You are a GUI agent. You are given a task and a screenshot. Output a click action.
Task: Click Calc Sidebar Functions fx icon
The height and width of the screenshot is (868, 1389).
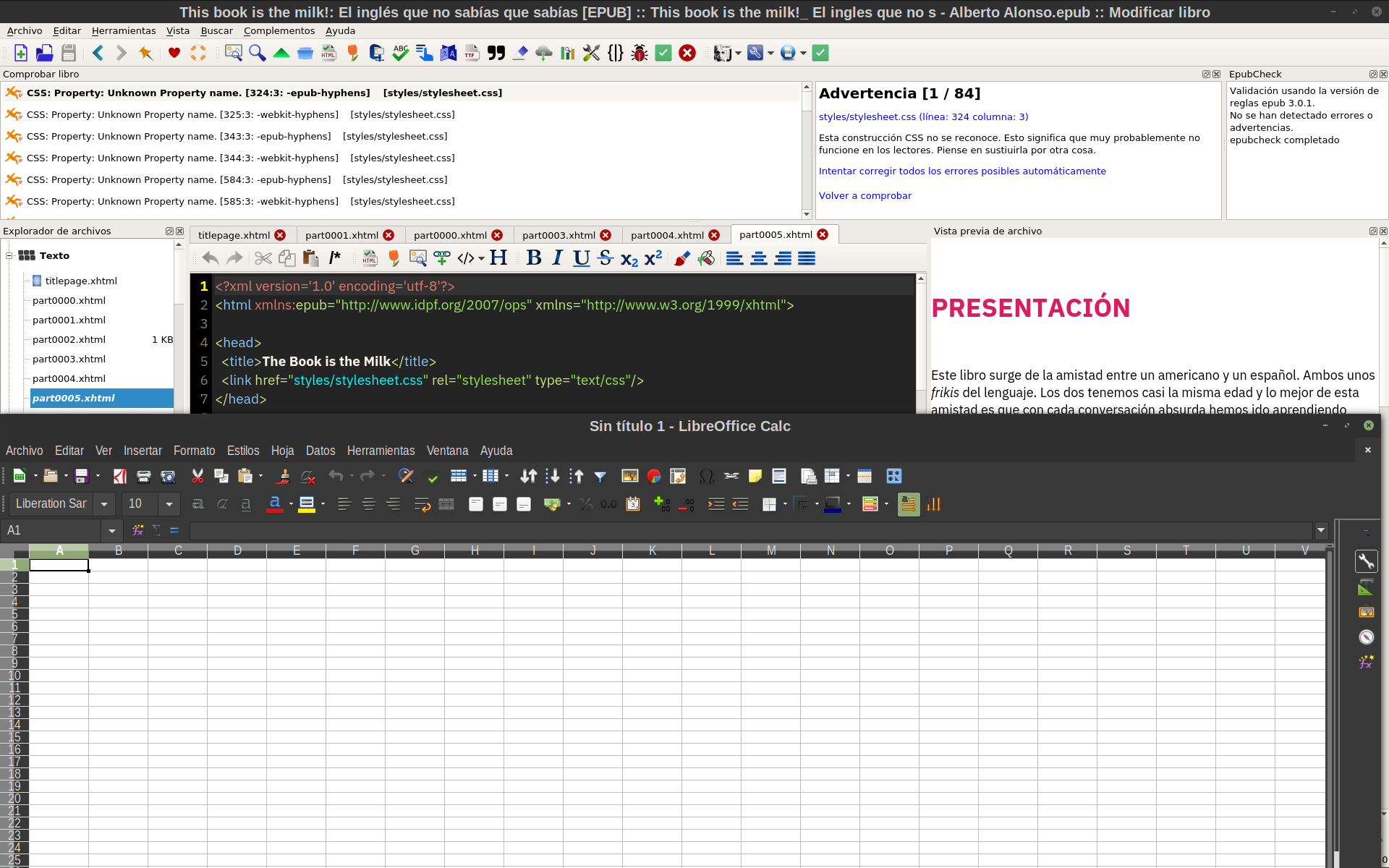pos(1366,662)
